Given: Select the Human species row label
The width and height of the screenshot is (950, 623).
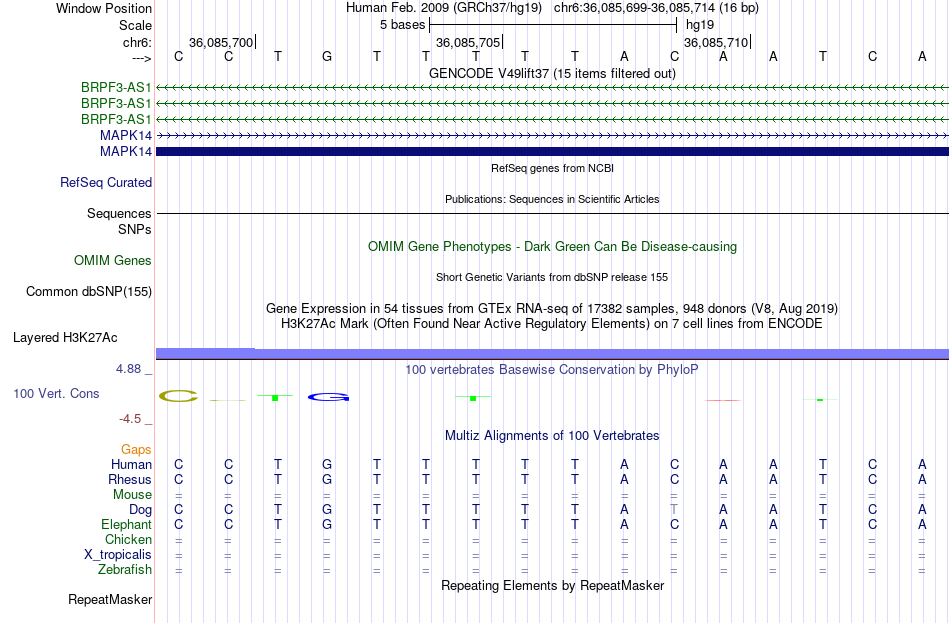Looking at the screenshot, I should pyautogui.click(x=131, y=465).
